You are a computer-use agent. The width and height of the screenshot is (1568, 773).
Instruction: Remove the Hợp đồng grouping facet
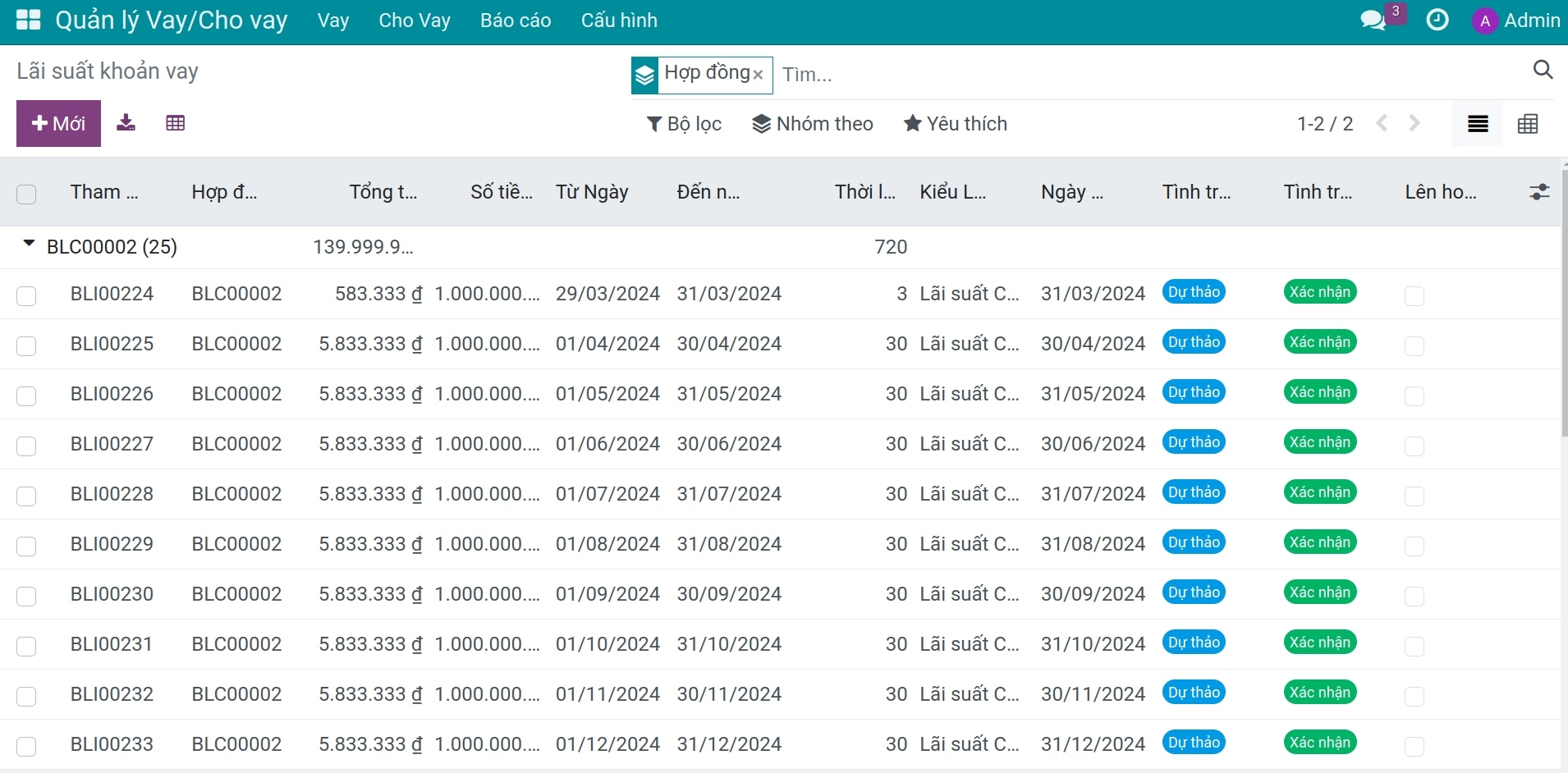point(758,75)
